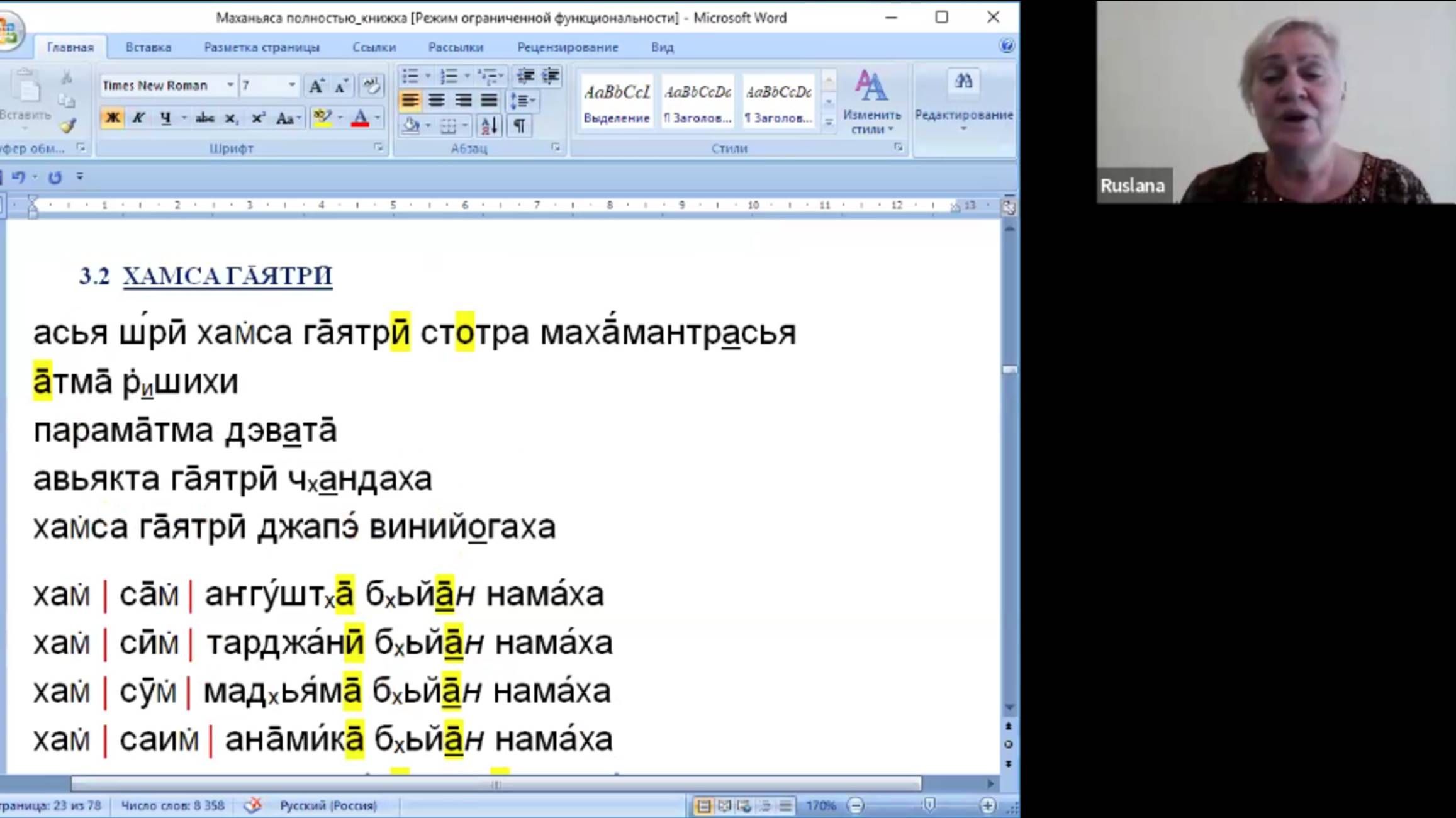Toggle the bulleted list icon
Screen dimensions: 1456x818
tap(410, 76)
